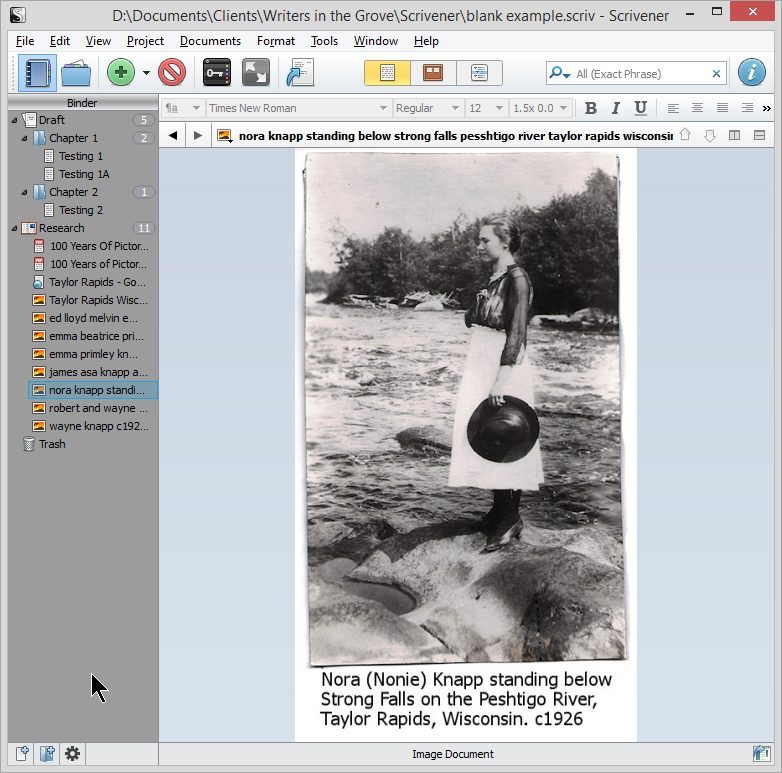The image size is (782, 773).
Task: Open the Keywords panel key icon
Action: (217, 73)
